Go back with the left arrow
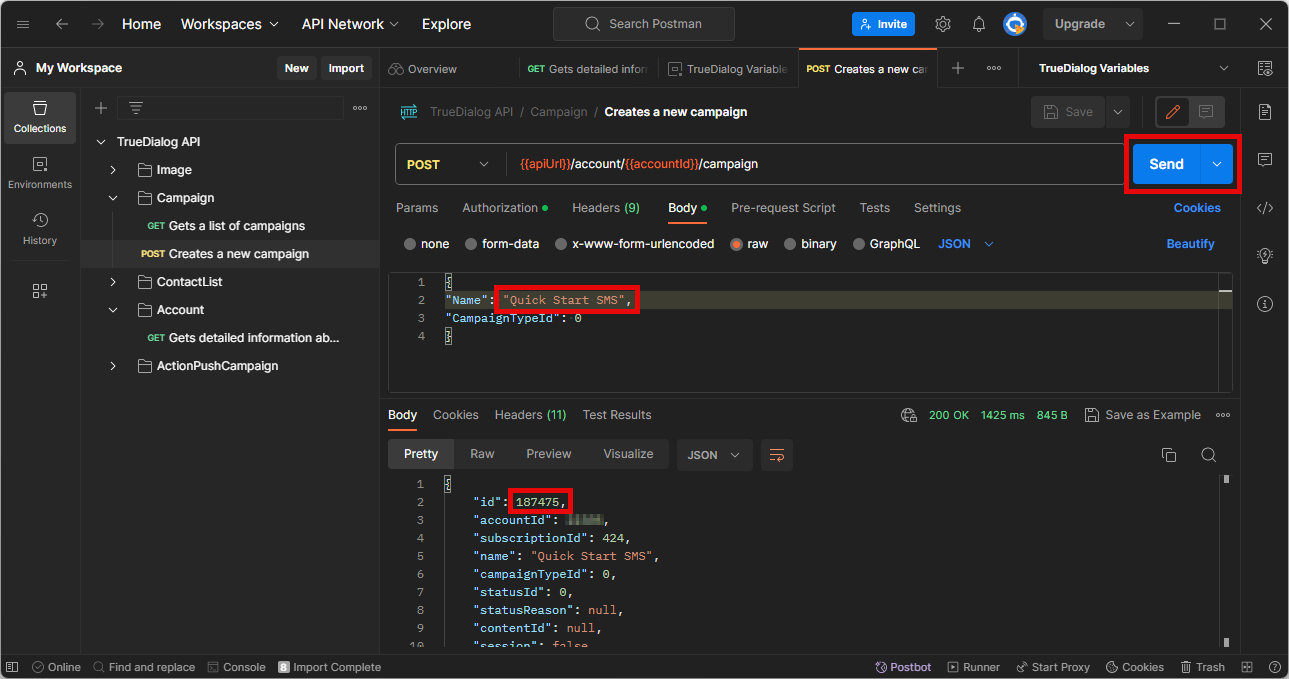The width and height of the screenshot is (1289, 679). click(x=62, y=24)
